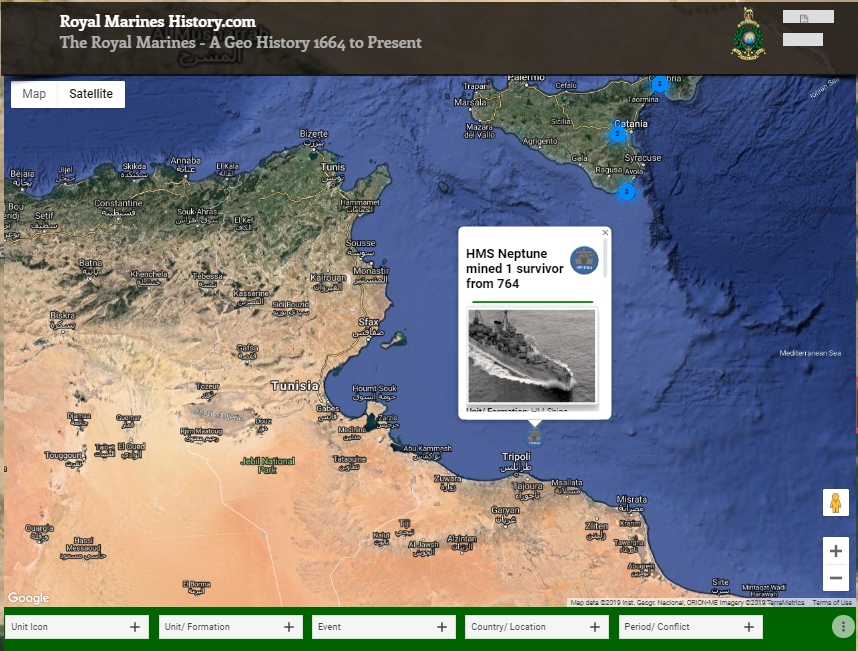Click HMS Neptune ship marker near Tripoli
This screenshot has height=651, width=858.
534,437
